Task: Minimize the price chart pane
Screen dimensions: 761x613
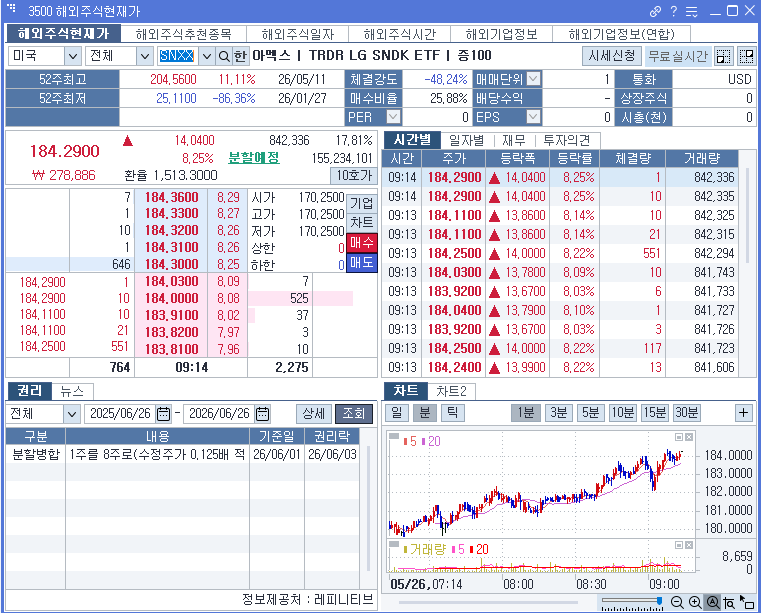Action: click(679, 437)
